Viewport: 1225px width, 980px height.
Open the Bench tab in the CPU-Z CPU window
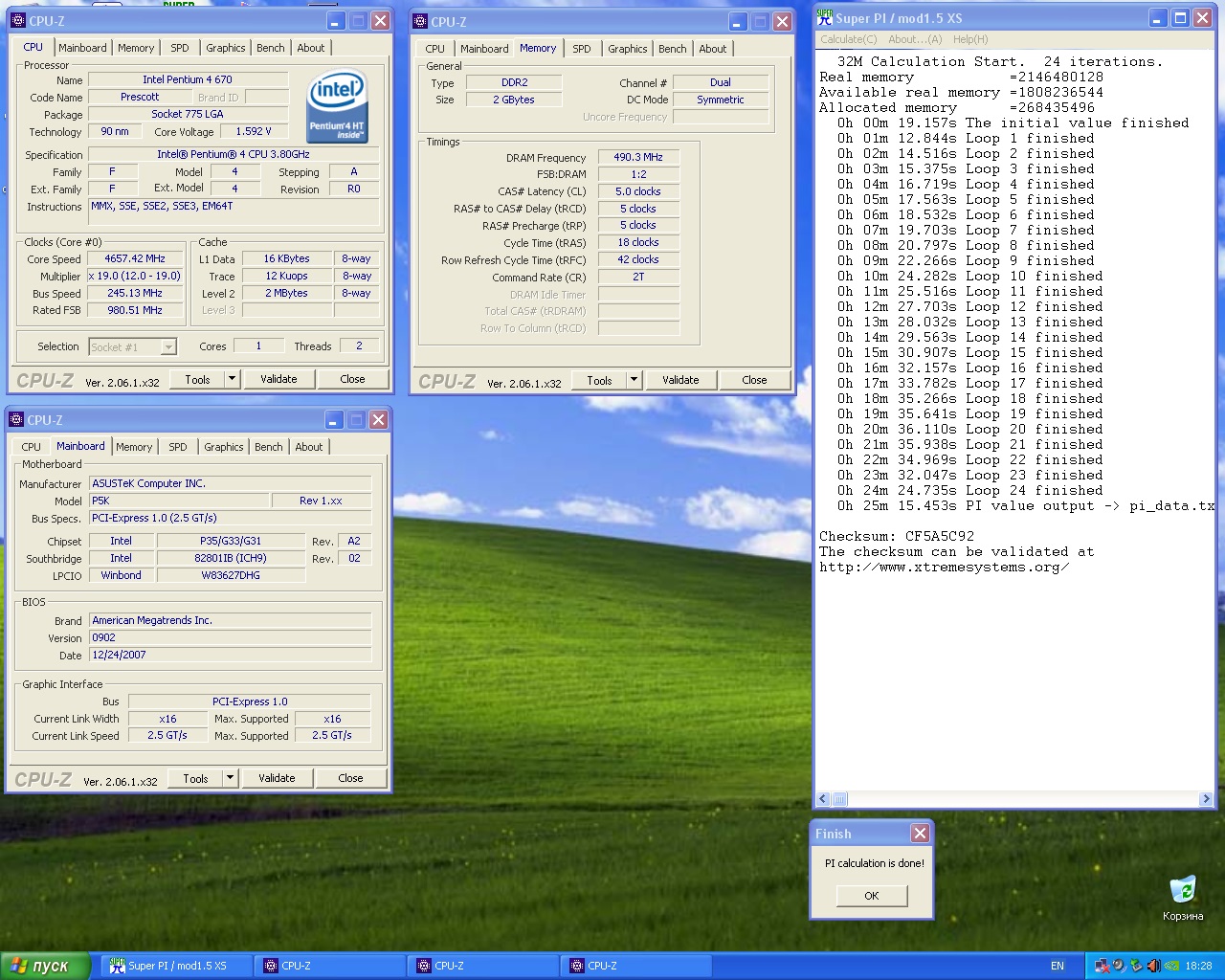270,48
